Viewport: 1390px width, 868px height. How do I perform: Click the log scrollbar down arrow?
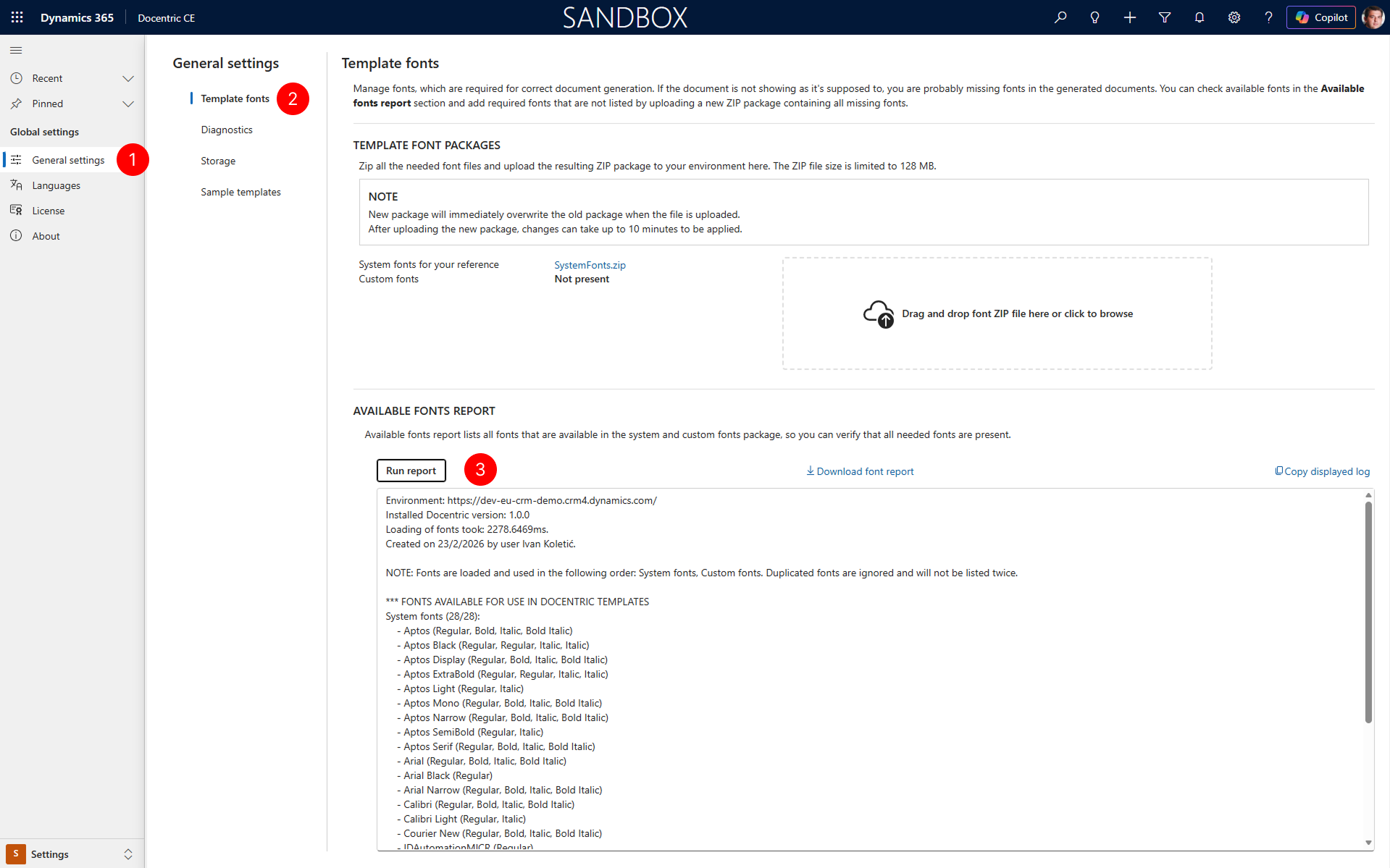click(x=1368, y=843)
